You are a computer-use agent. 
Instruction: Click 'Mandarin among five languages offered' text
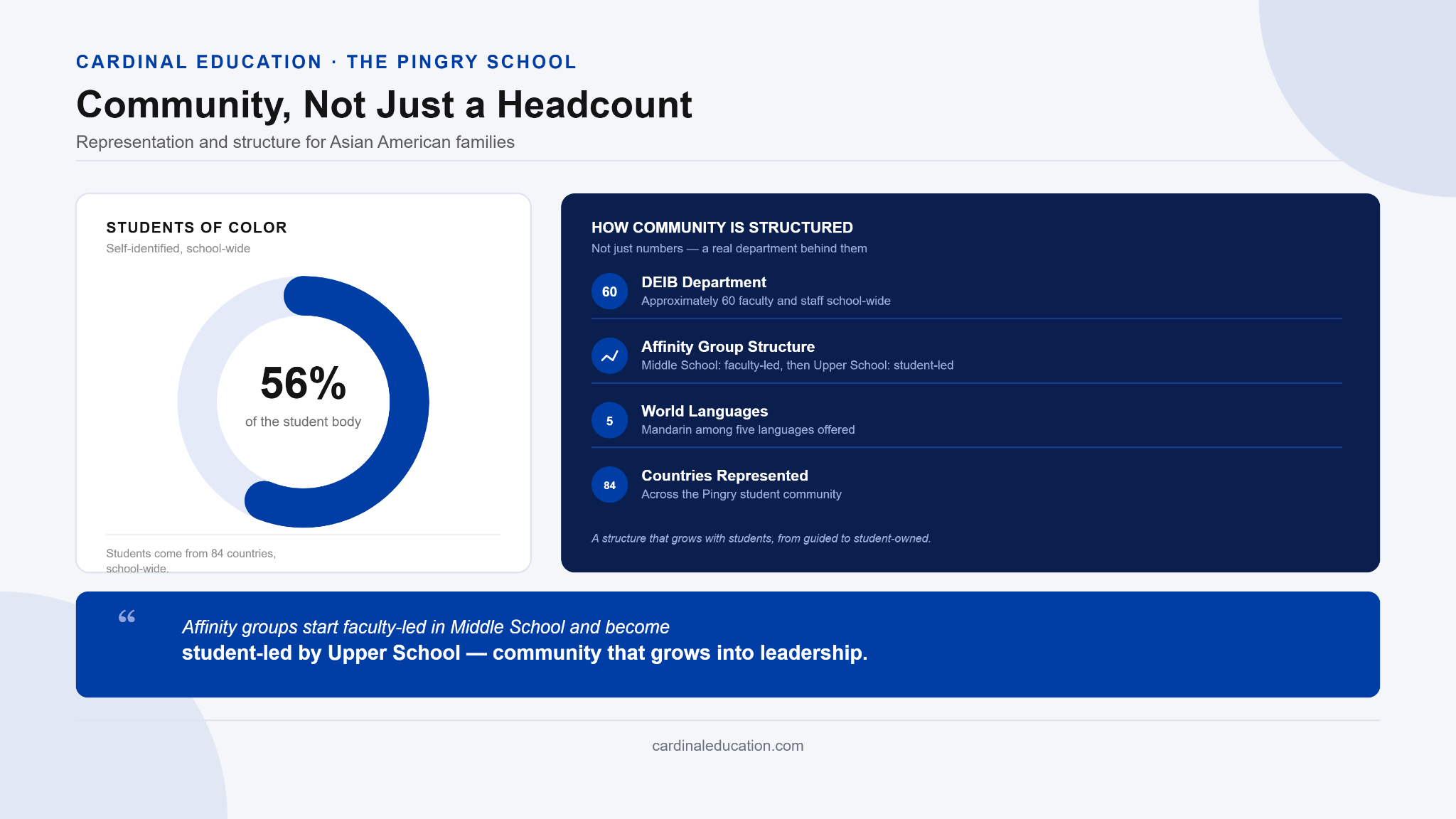point(748,429)
